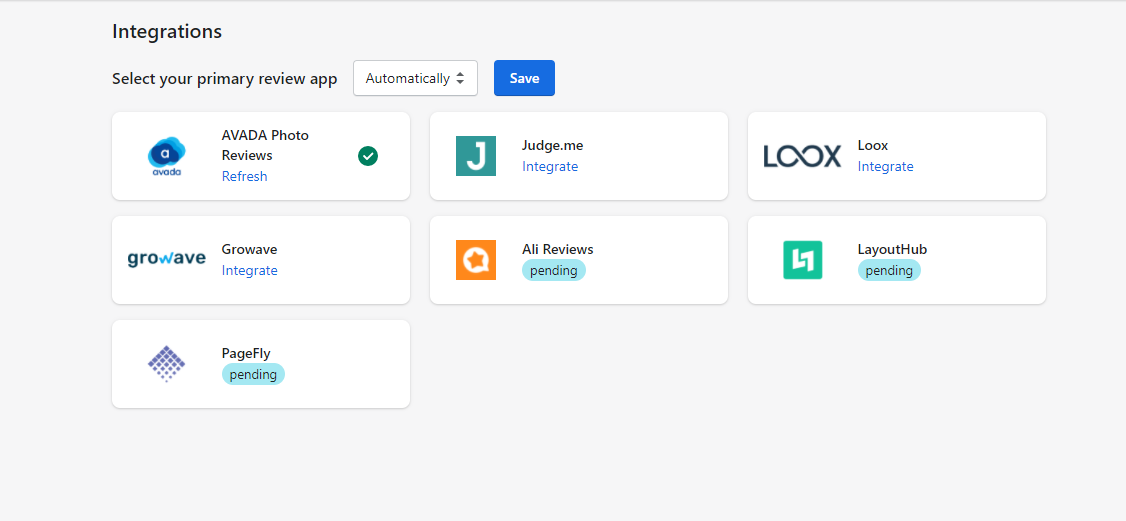Image resolution: width=1126 pixels, height=521 pixels.
Task: Click the pending badge under Ali Reviews
Action: [554, 271]
